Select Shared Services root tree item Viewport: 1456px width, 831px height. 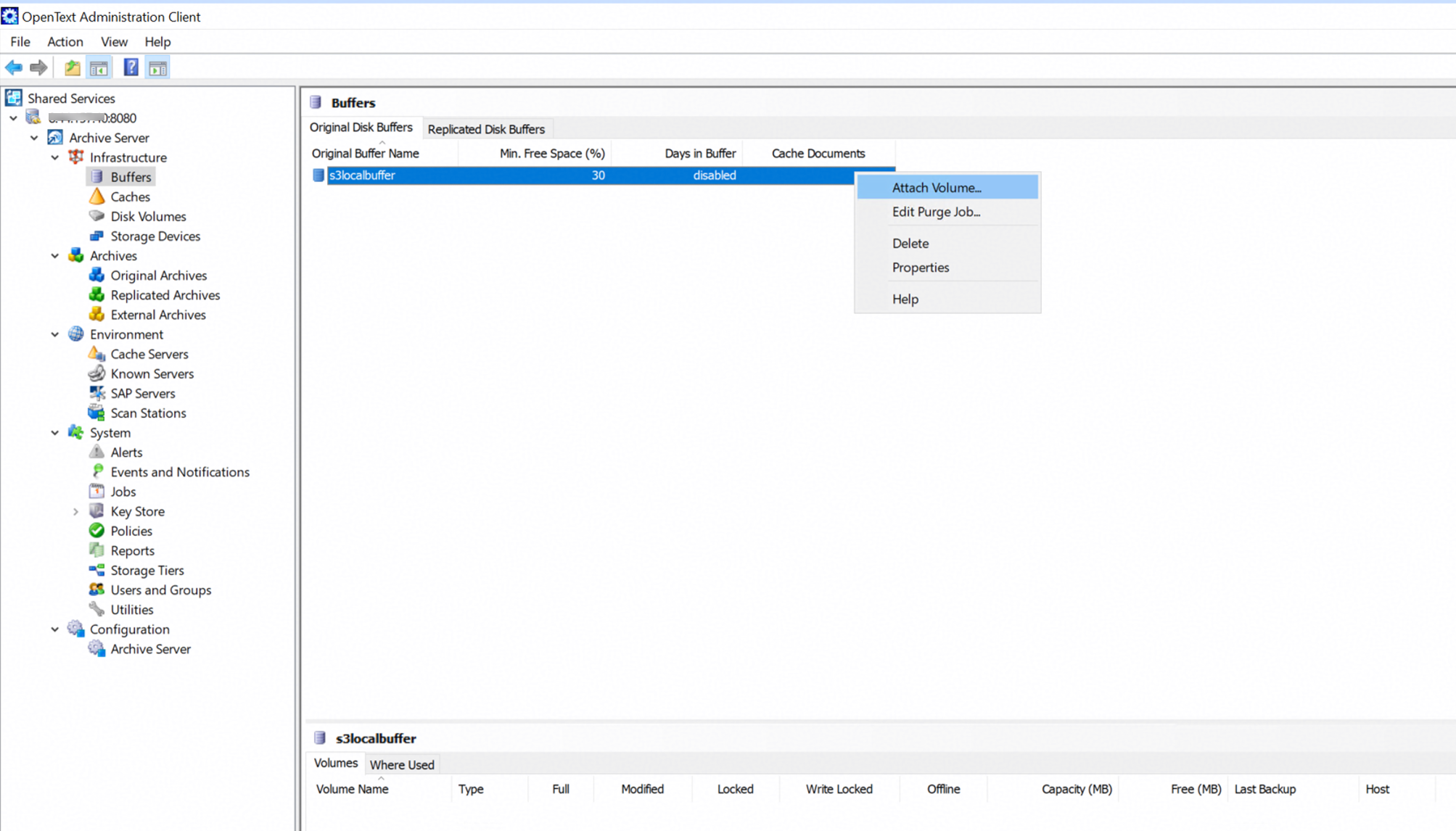coord(71,99)
